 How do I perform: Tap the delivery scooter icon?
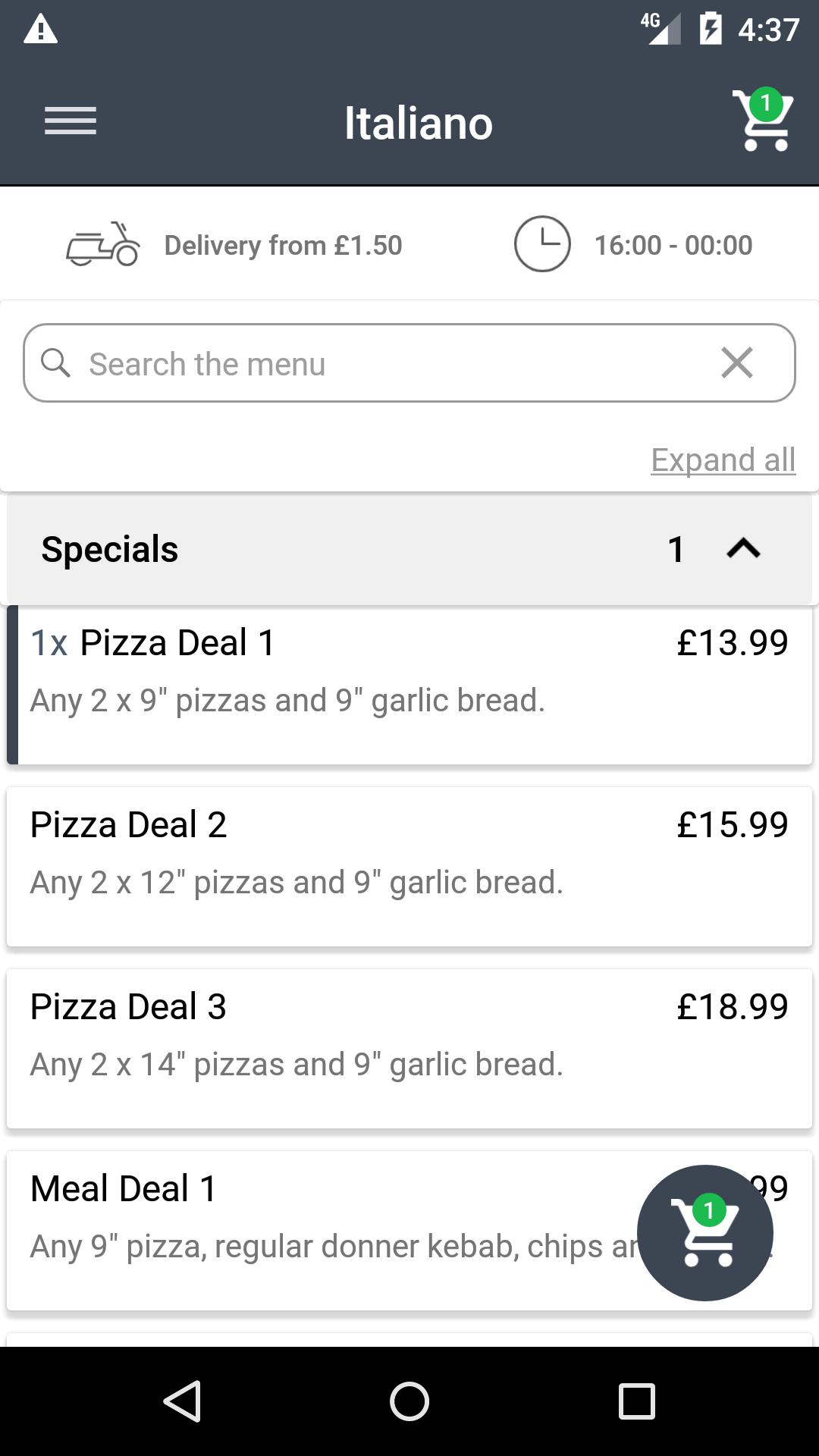(x=103, y=244)
